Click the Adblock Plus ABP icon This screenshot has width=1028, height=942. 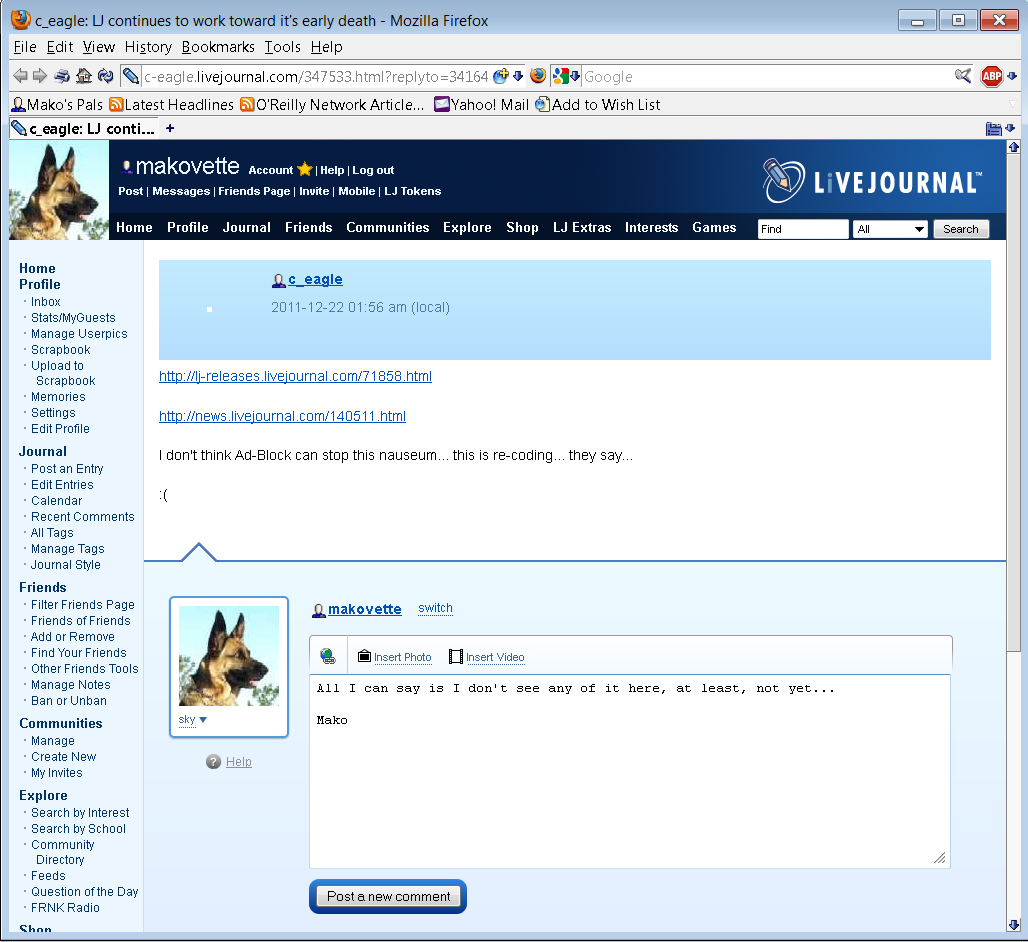(x=991, y=76)
